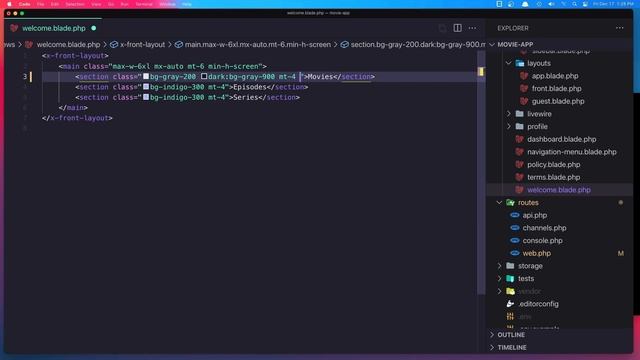The width and height of the screenshot is (640, 360).
Task: Click the Series row bg-indigo-300 swatch
Action: point(146,98)
